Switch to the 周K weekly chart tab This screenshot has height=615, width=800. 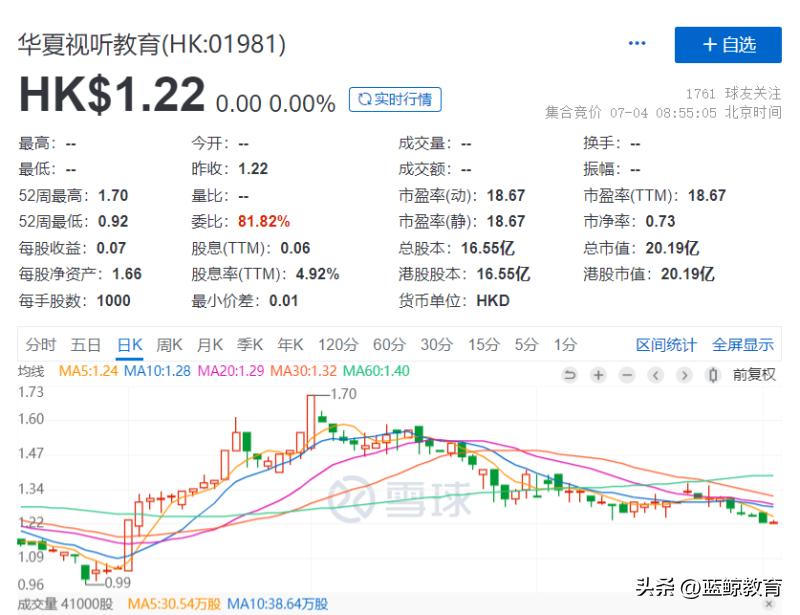coord(170,343)
